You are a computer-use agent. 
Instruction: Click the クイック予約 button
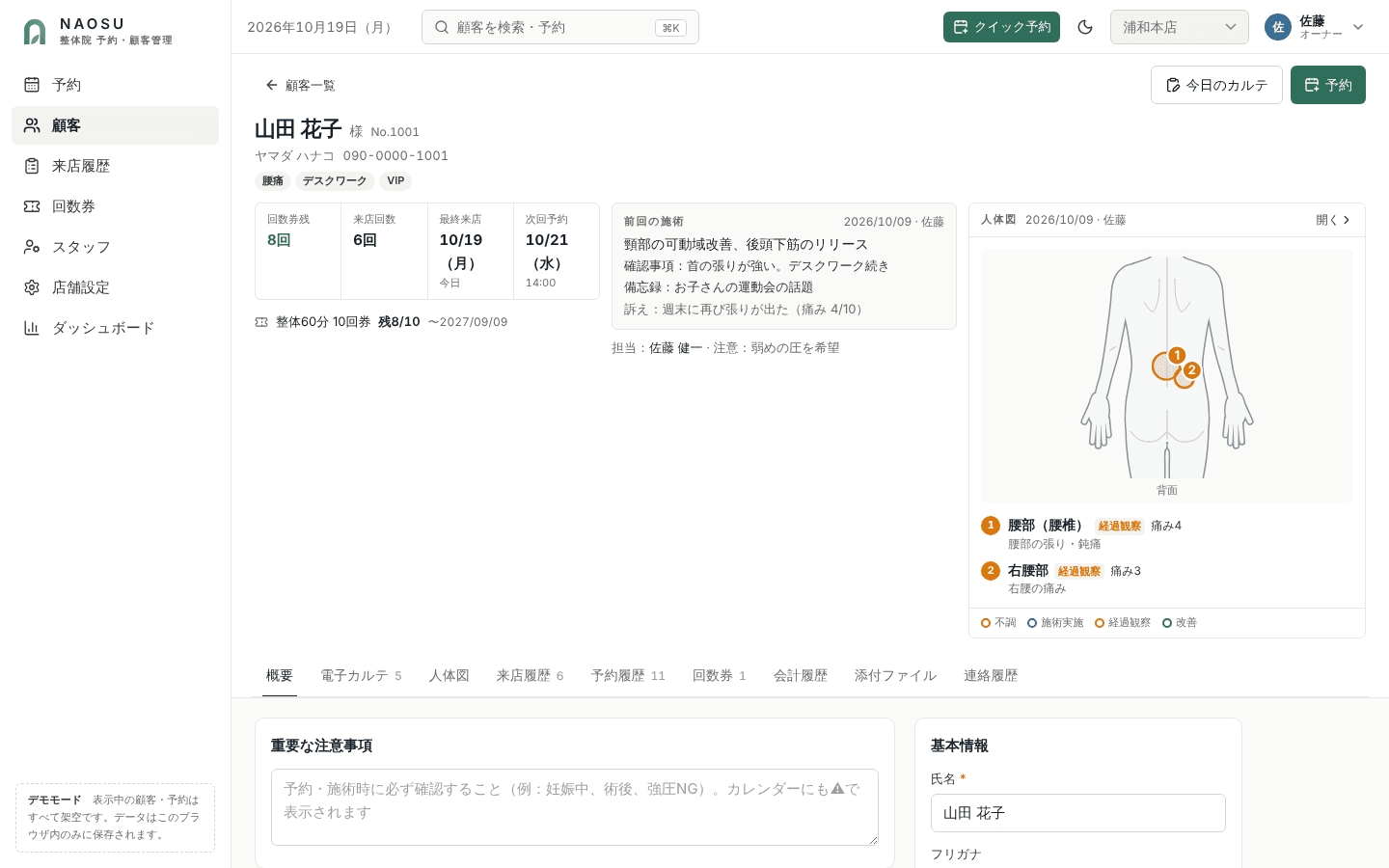pos(1001,27)
